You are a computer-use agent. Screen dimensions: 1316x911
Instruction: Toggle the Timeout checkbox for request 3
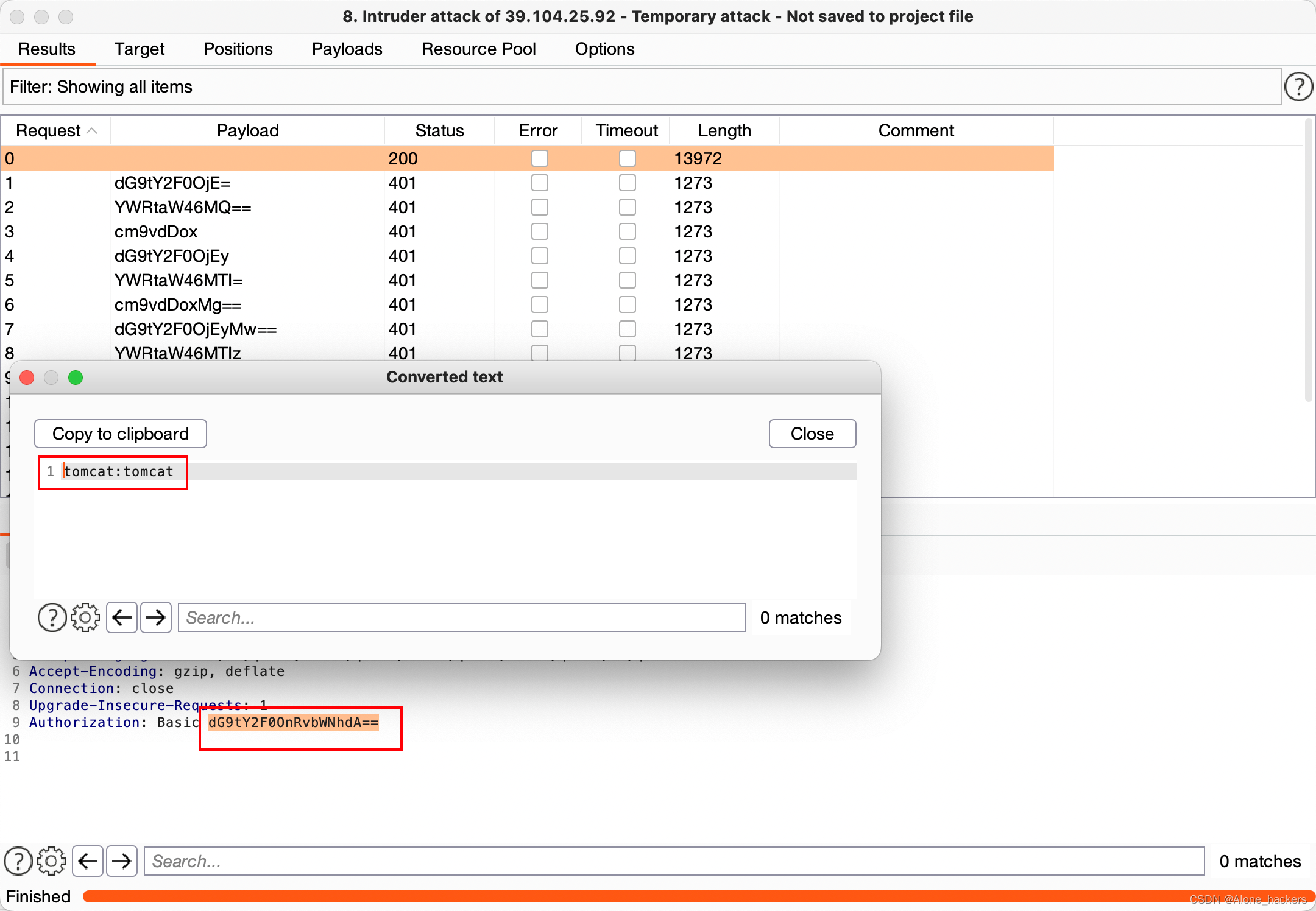[627, 231]
